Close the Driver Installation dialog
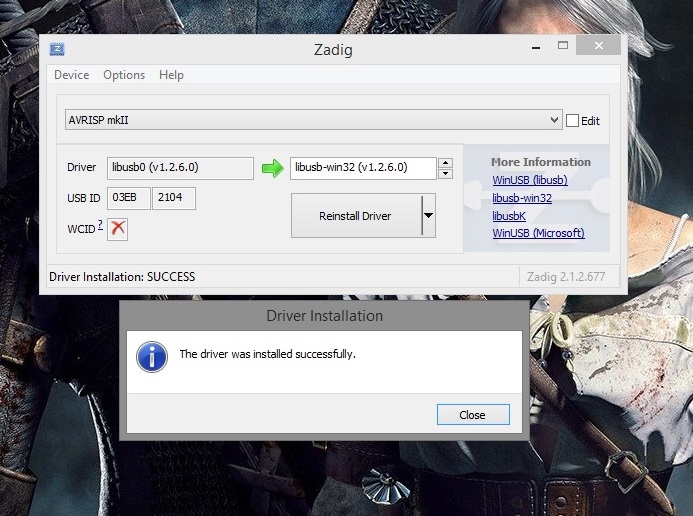693x516 pixels. coord(473,415)
